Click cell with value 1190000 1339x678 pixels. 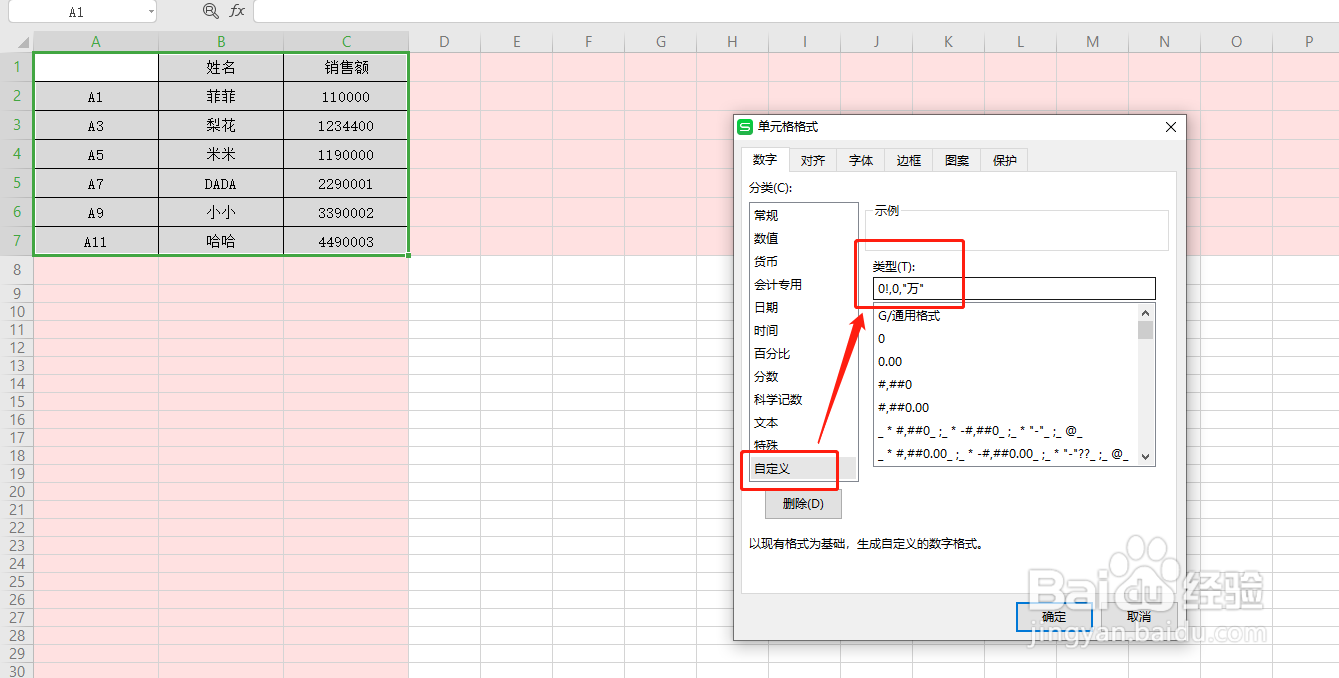346,154
